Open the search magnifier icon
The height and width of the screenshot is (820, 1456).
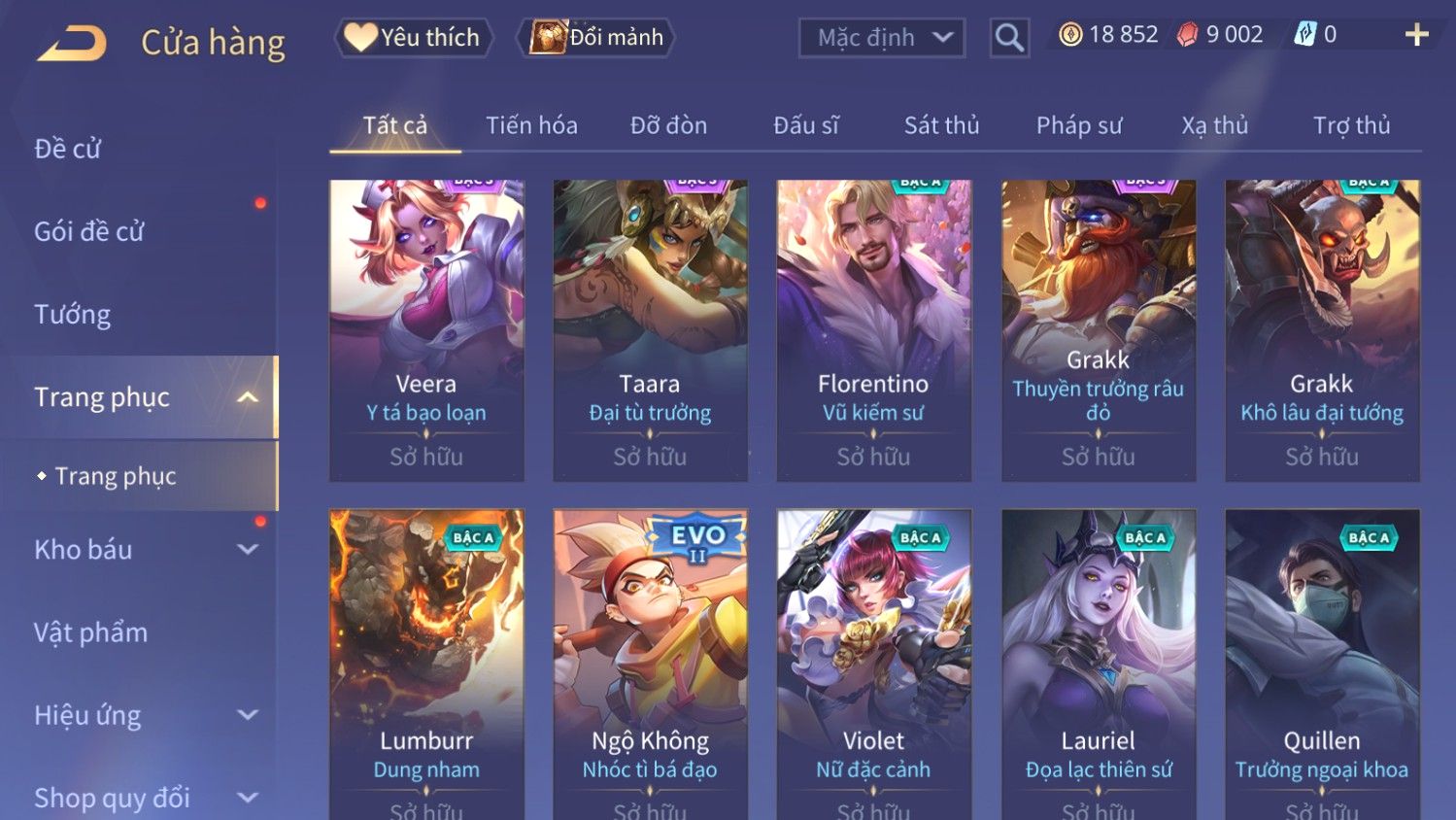pyautogui.click(x=1009, y=38)
